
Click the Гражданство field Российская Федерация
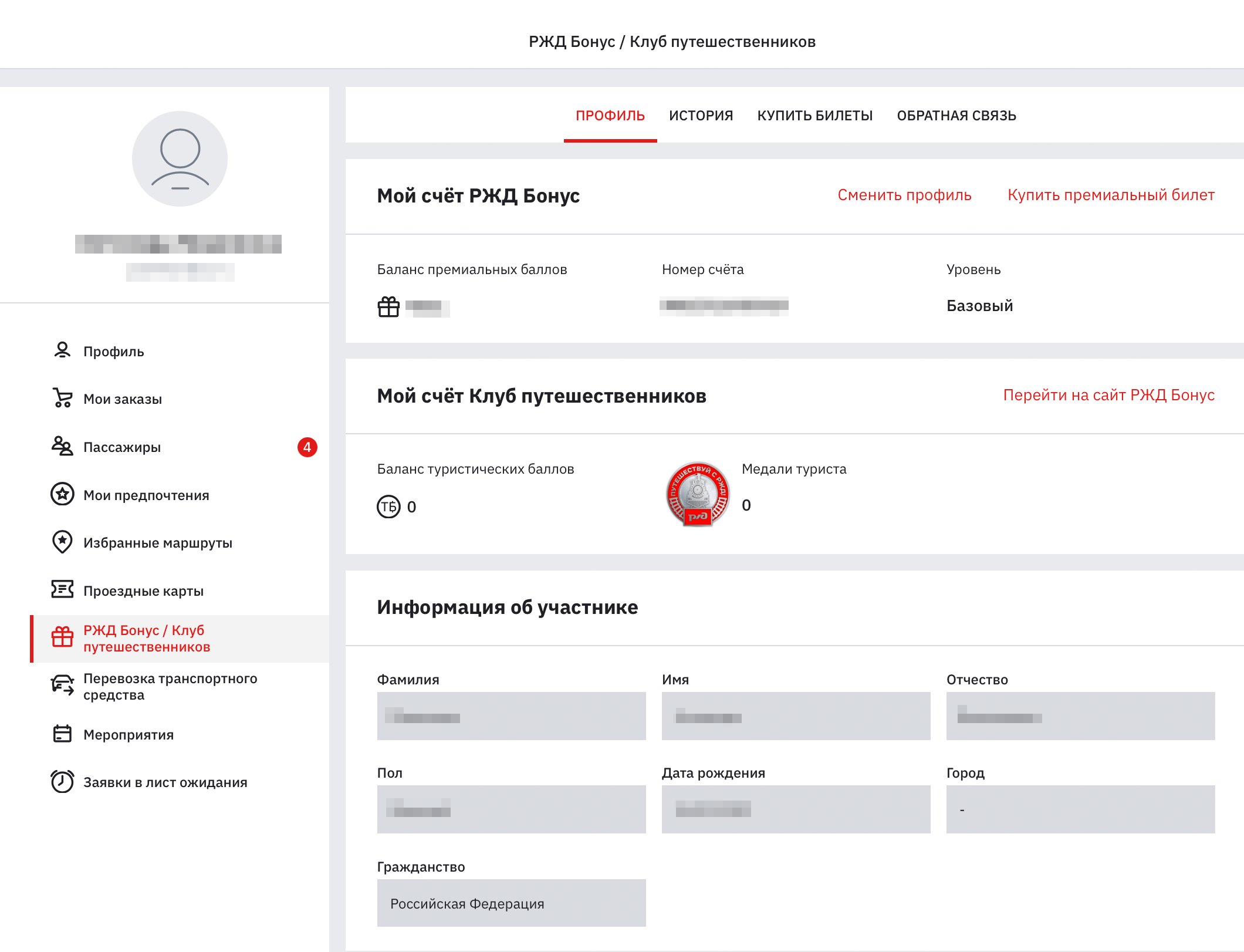coord(511,903)
